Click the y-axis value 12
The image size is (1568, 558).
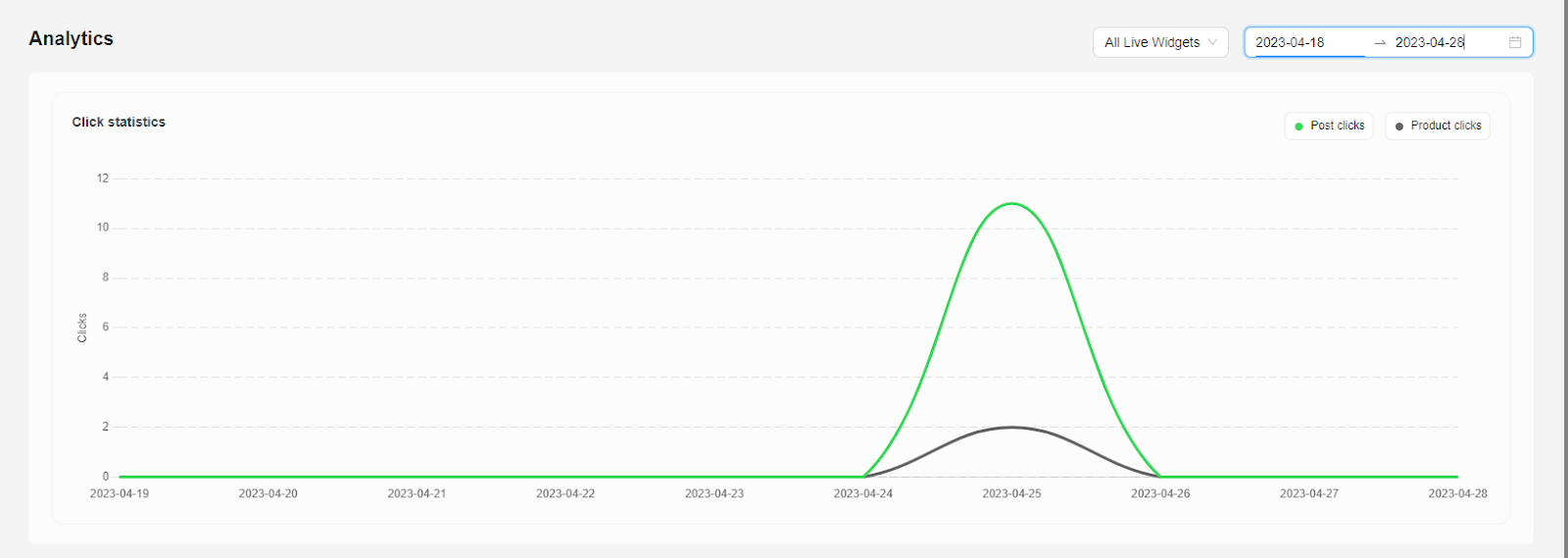(103, 178)
